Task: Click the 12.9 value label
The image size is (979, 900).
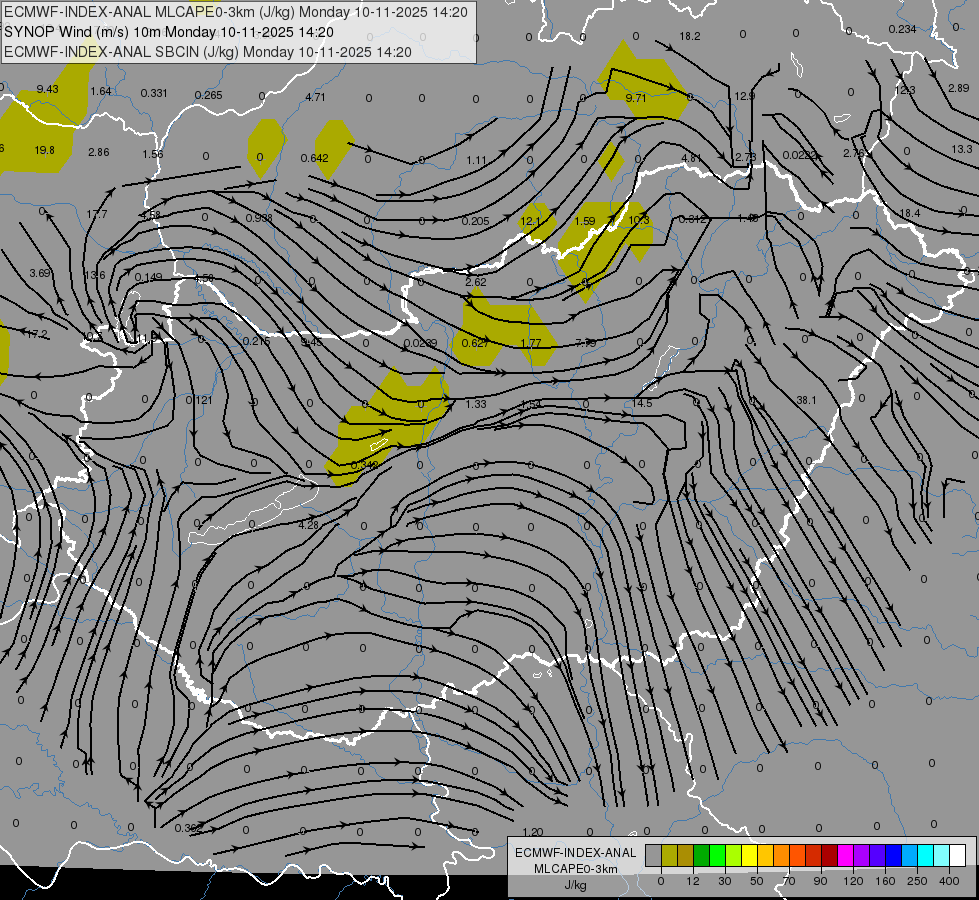Action: (x=744, y=96)
